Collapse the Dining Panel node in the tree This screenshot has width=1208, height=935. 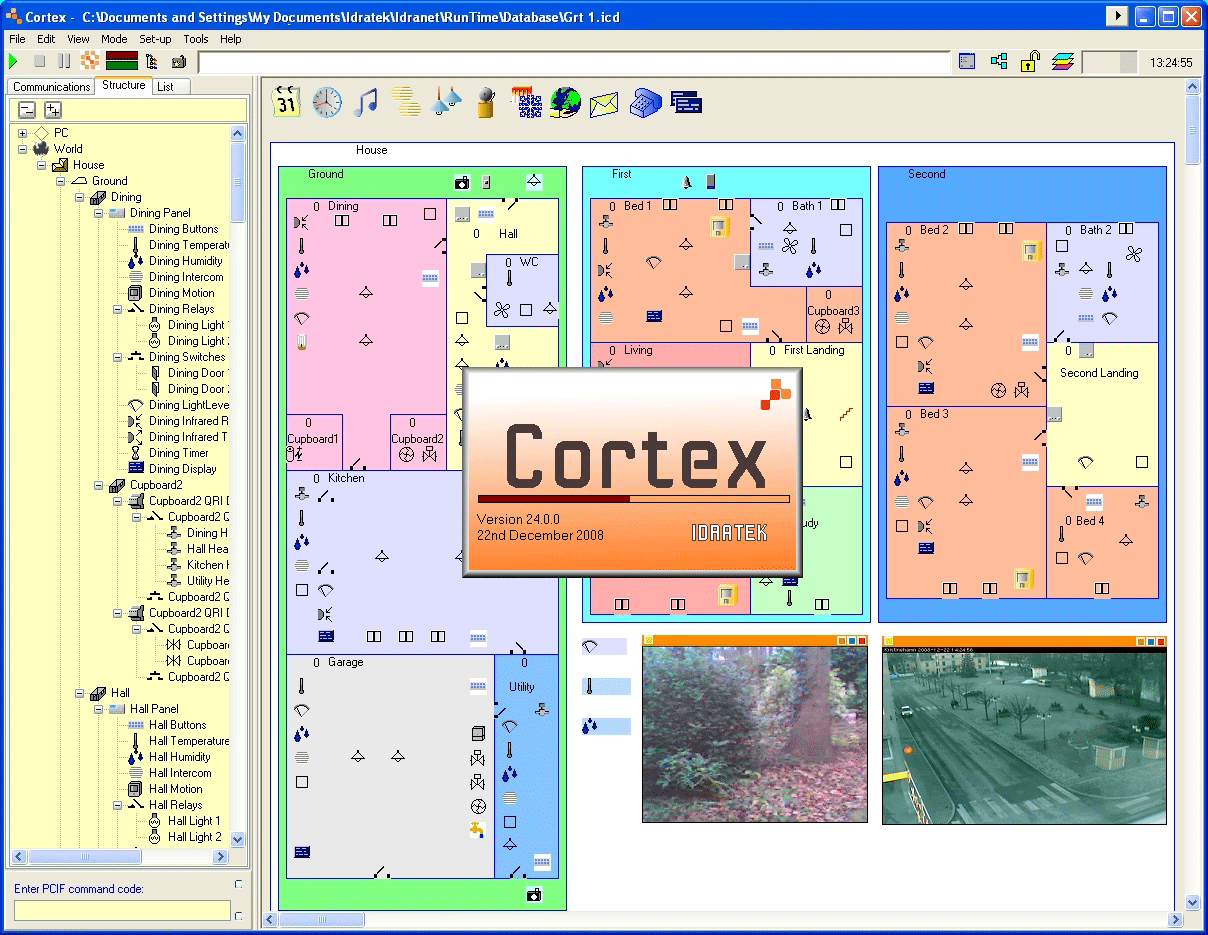[x=99, y=213]
